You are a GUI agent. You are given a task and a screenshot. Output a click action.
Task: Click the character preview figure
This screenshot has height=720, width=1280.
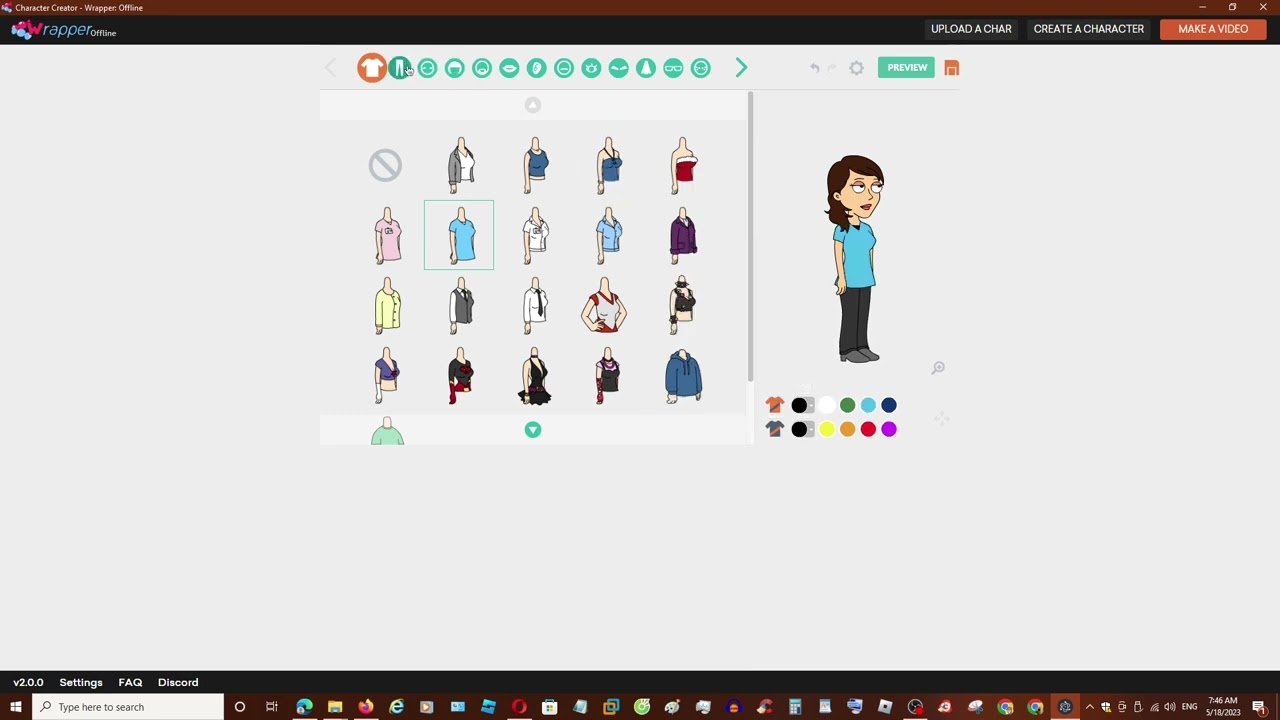[x=855, y=258]
